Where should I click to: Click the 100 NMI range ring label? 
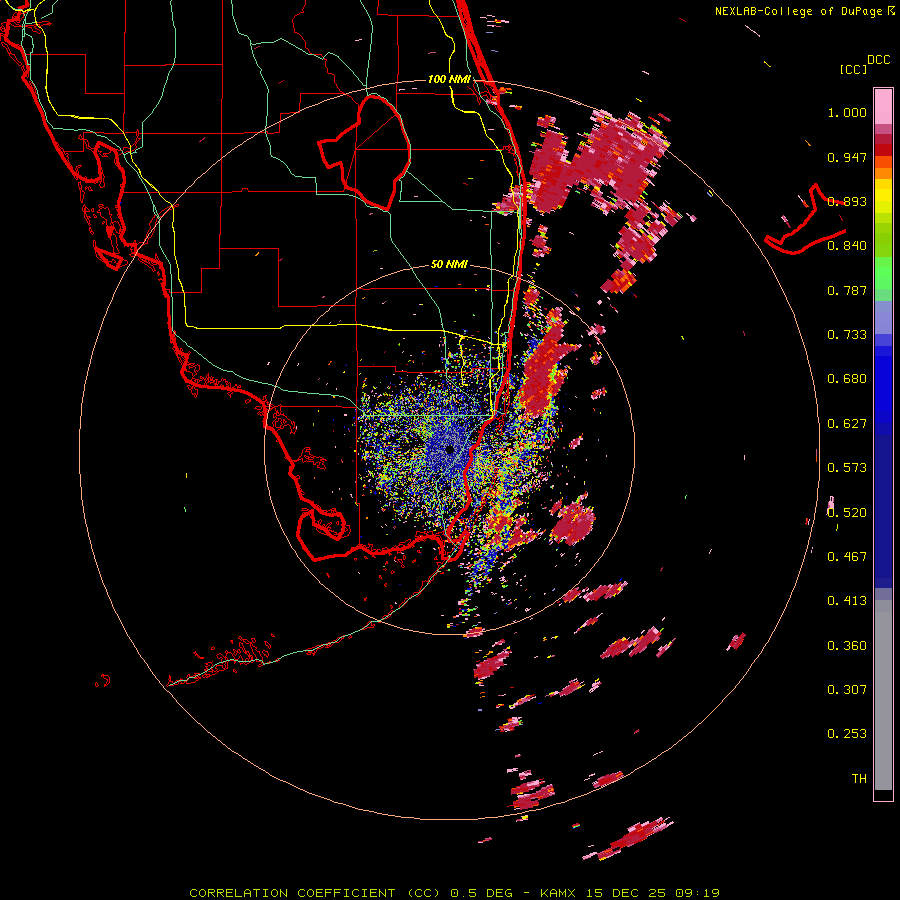449,79
